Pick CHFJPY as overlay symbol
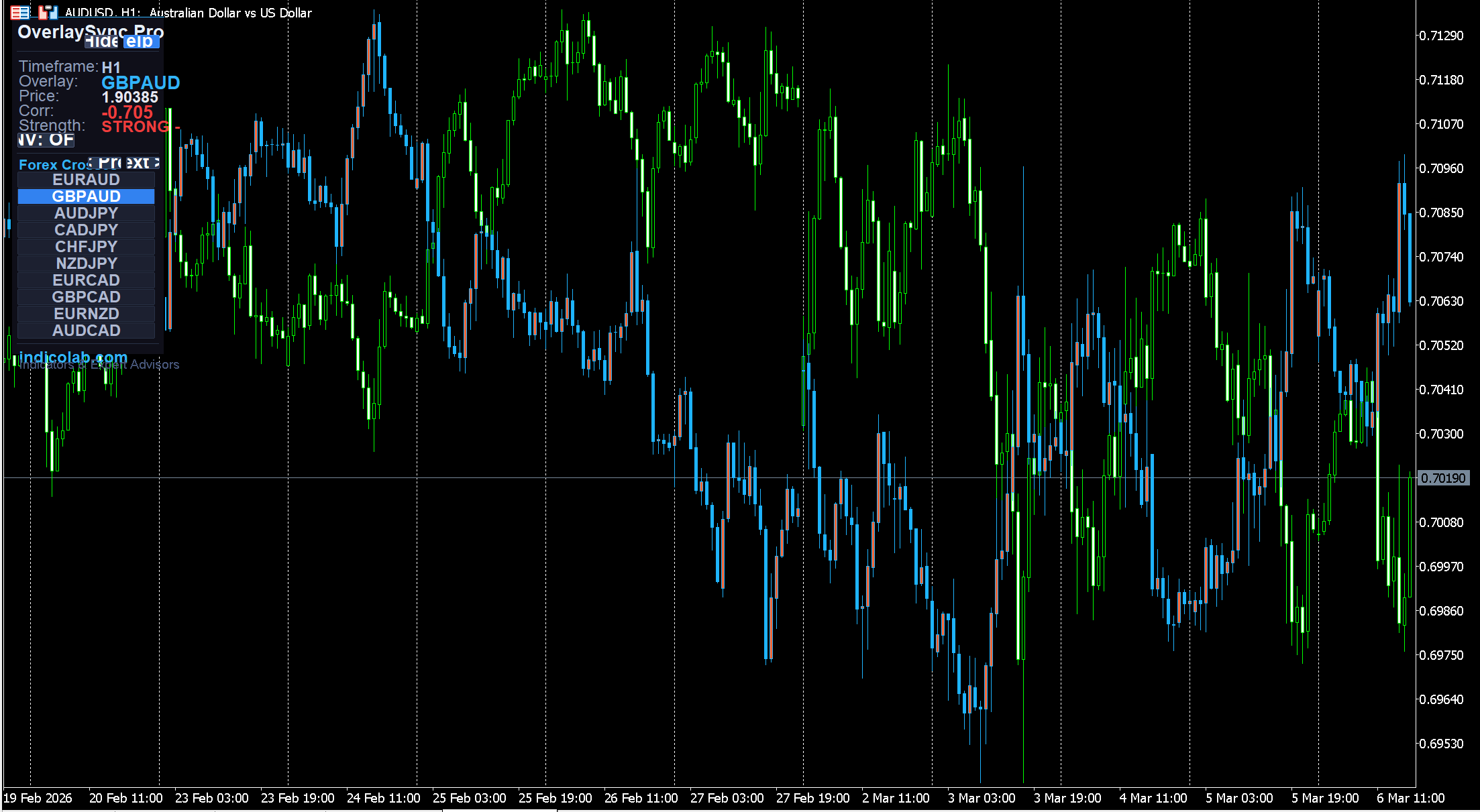 (86, 247)
